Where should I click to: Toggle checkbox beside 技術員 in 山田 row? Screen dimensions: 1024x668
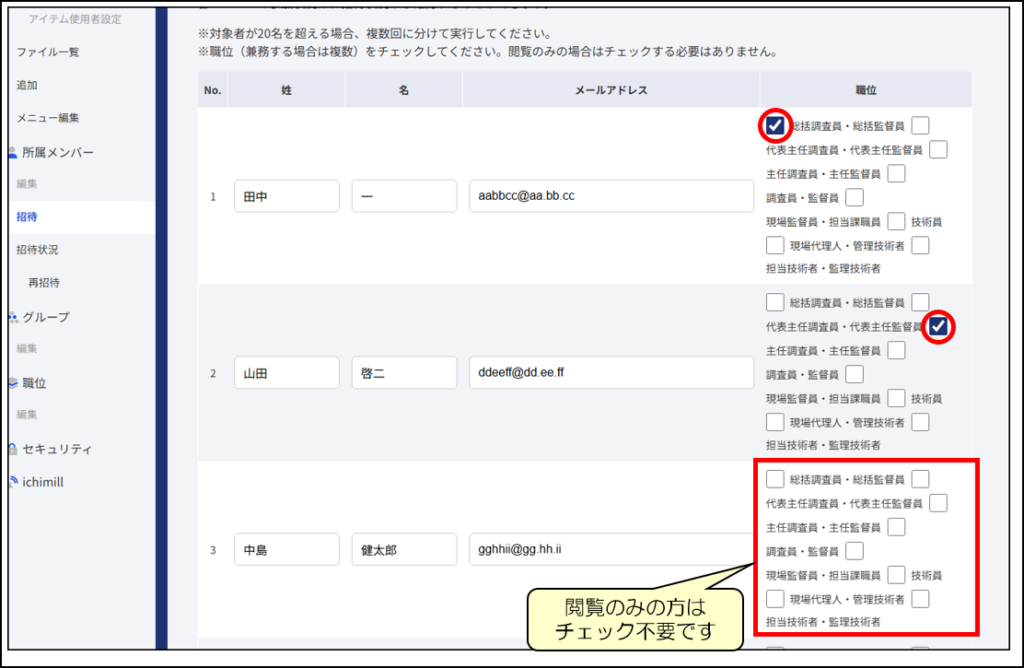pyautogui.click(x=897, y=398)
